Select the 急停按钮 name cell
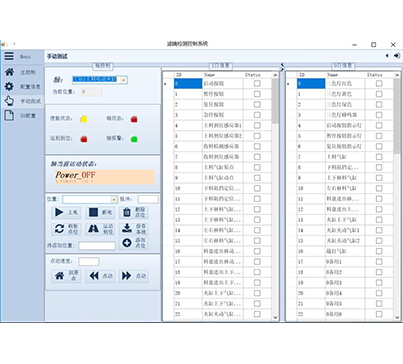Image resolution: width=403 pixels, height=364 pixels. (223, 115)
